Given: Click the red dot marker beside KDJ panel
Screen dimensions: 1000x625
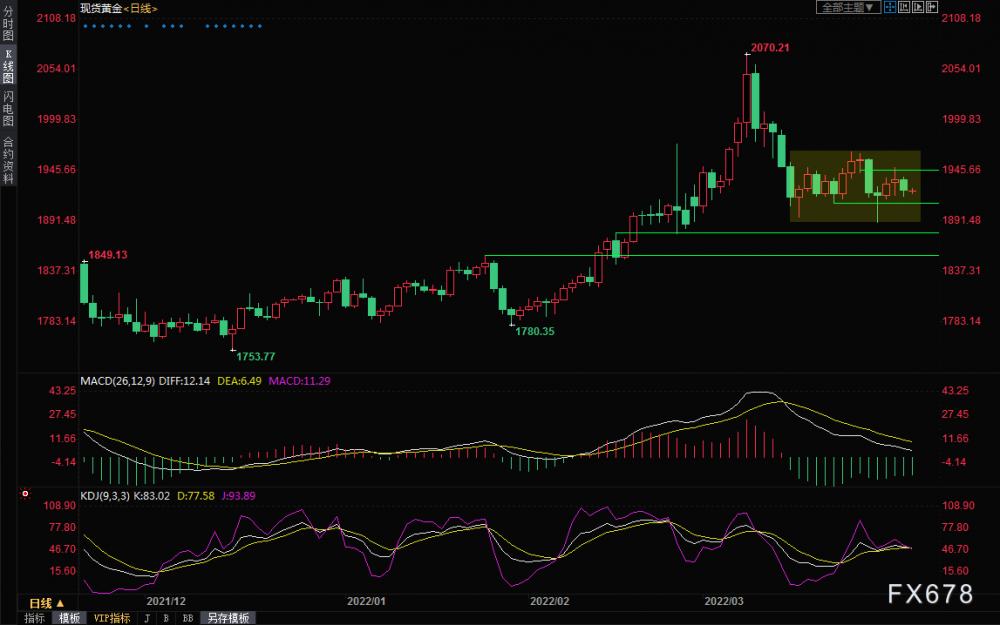Looking at the screenshot, I should point(26,494).
